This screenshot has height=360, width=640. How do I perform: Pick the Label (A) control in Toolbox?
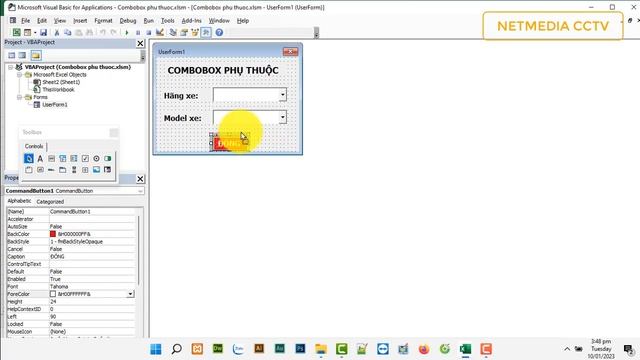tap(40, 158)
